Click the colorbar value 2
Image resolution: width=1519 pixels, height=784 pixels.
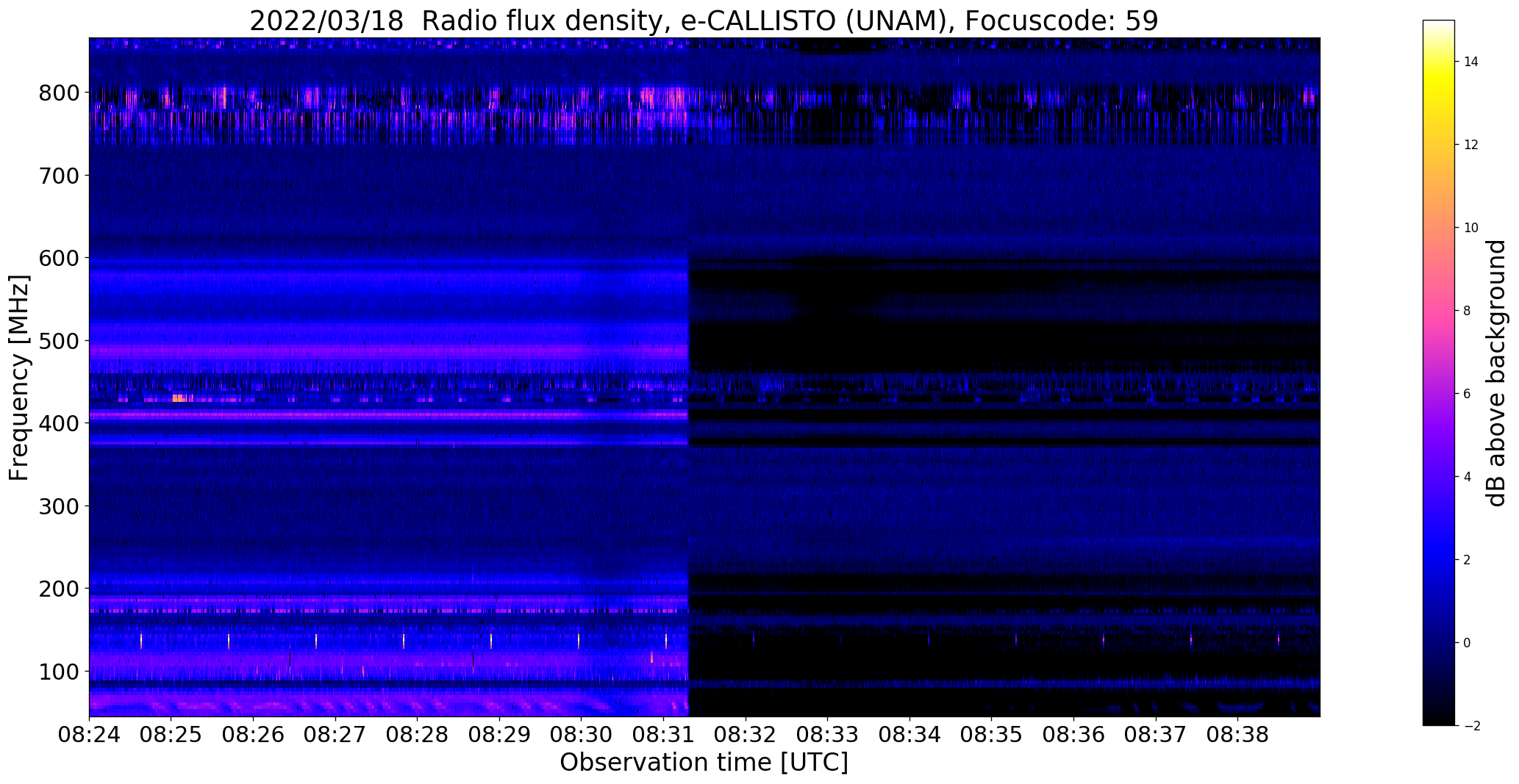1468,560
